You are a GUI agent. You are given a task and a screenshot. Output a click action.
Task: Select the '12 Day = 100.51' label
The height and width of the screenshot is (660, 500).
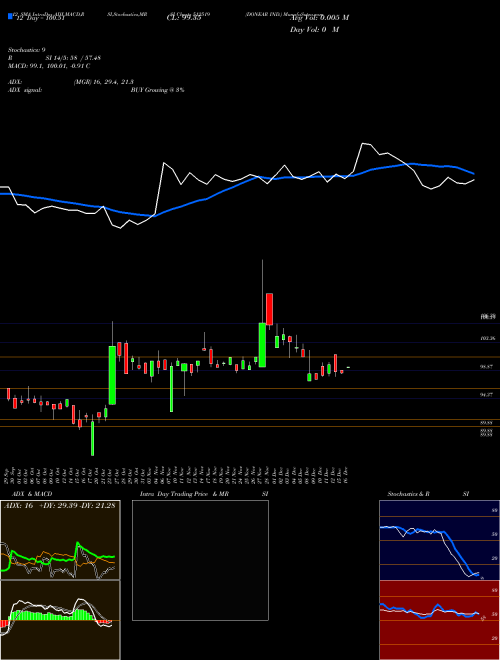tap(40, 18)
